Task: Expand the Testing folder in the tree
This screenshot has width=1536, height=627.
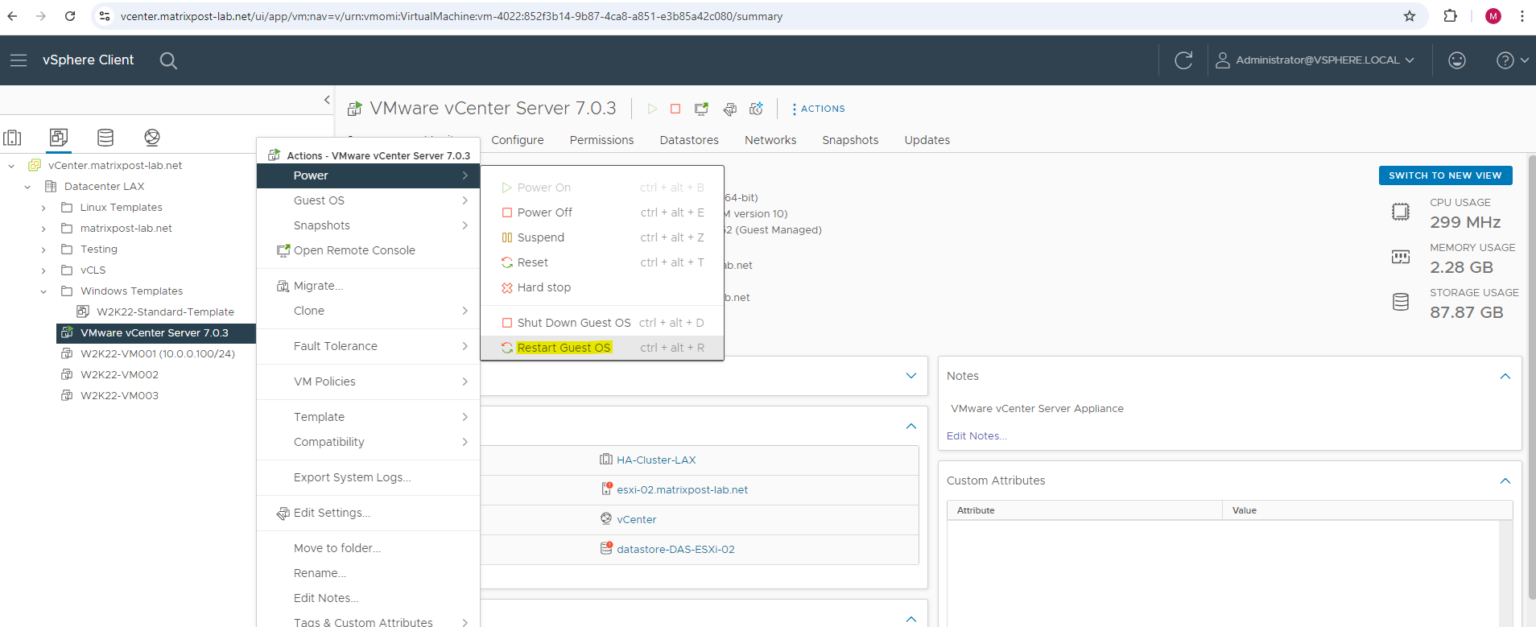Action: coord(43,248)
